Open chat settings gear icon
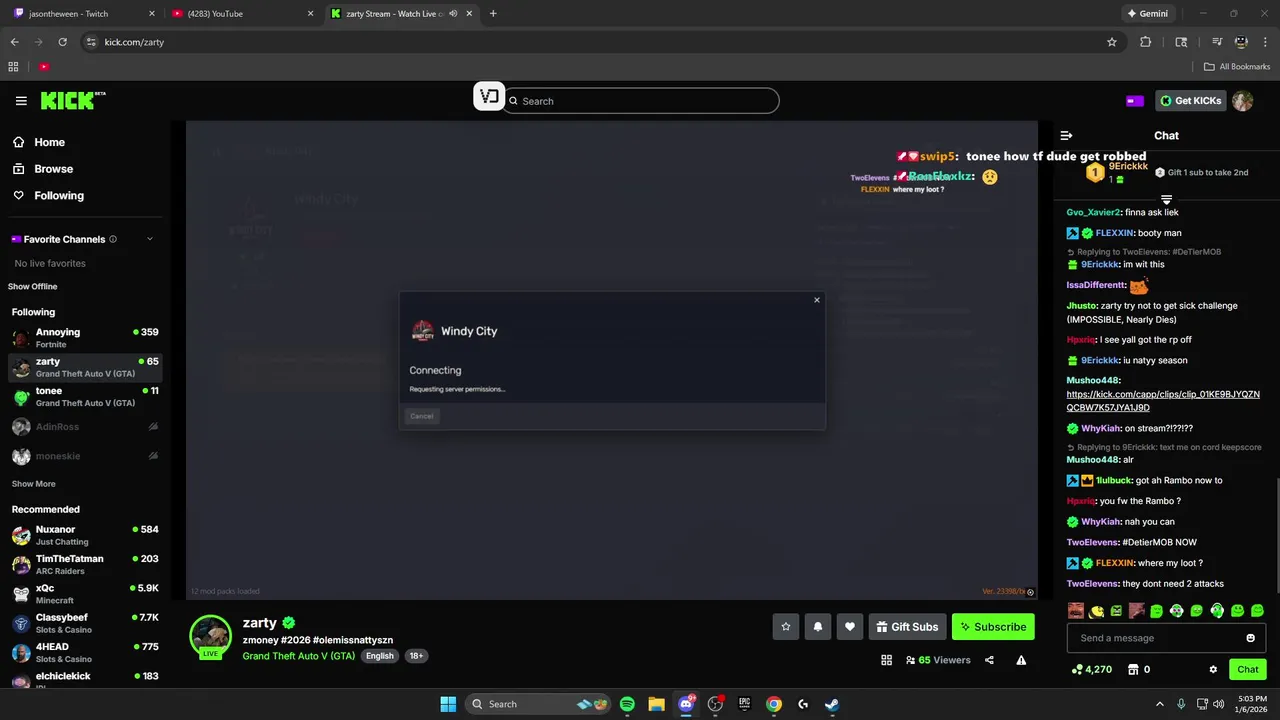The height and width of the screenshot is (720, 1280). tap(1213, 670)
